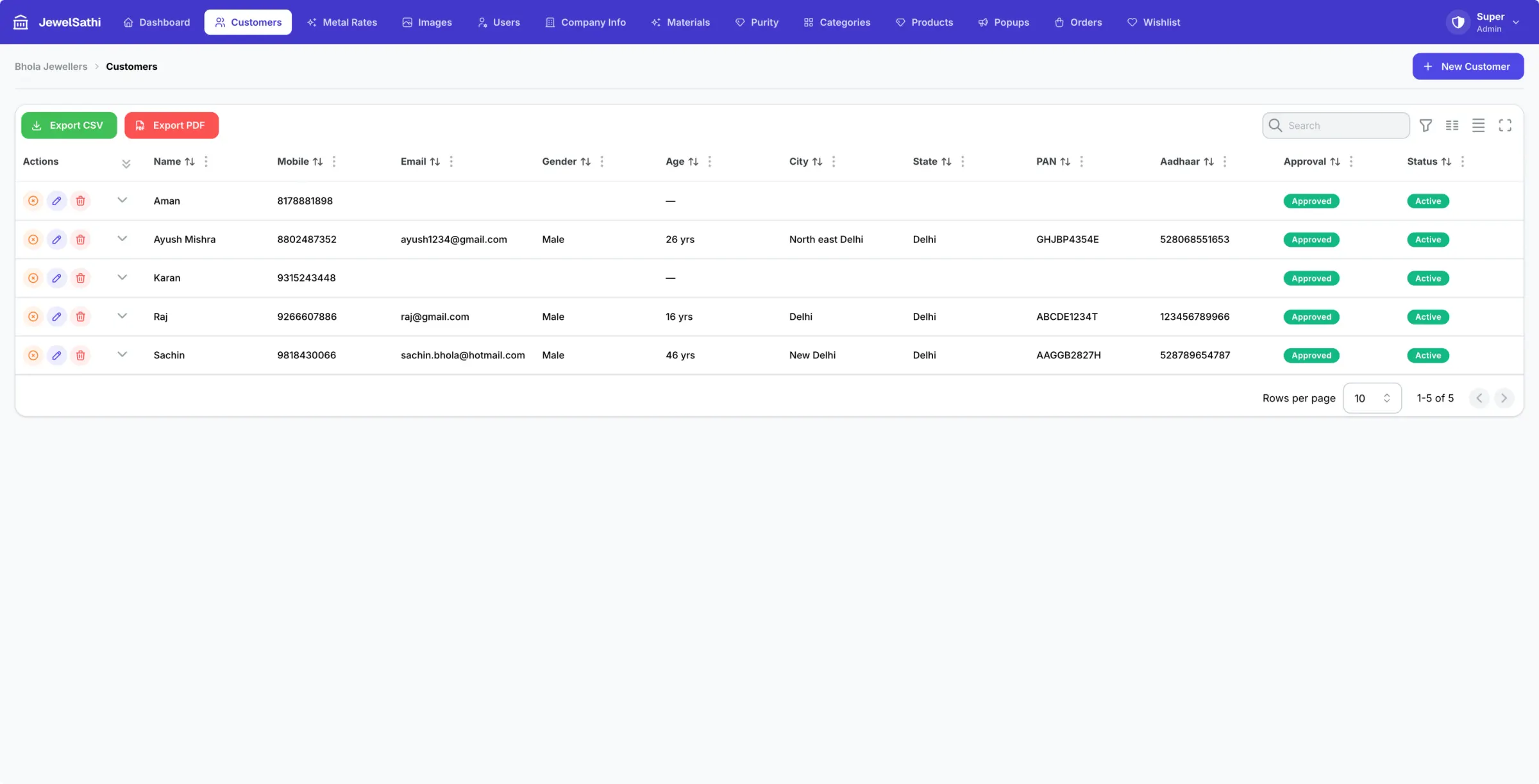
Task: Edit the Raj customer record
Action: pos(56,316)
